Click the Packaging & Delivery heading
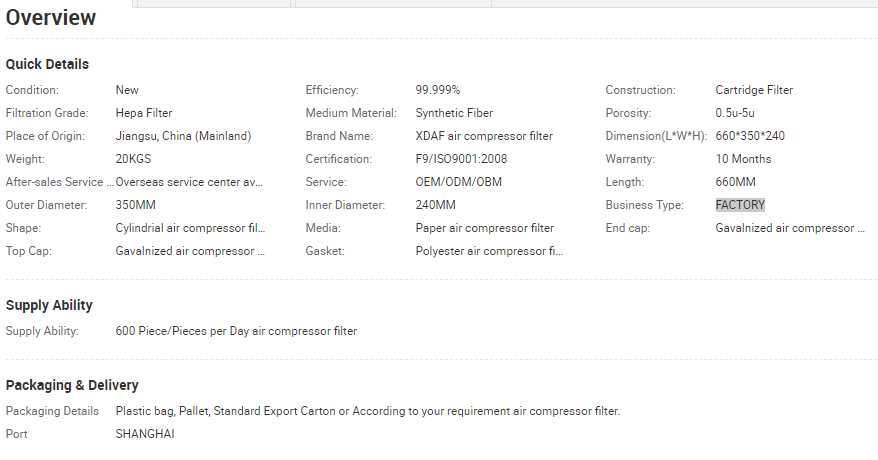 tap(72, 385)
